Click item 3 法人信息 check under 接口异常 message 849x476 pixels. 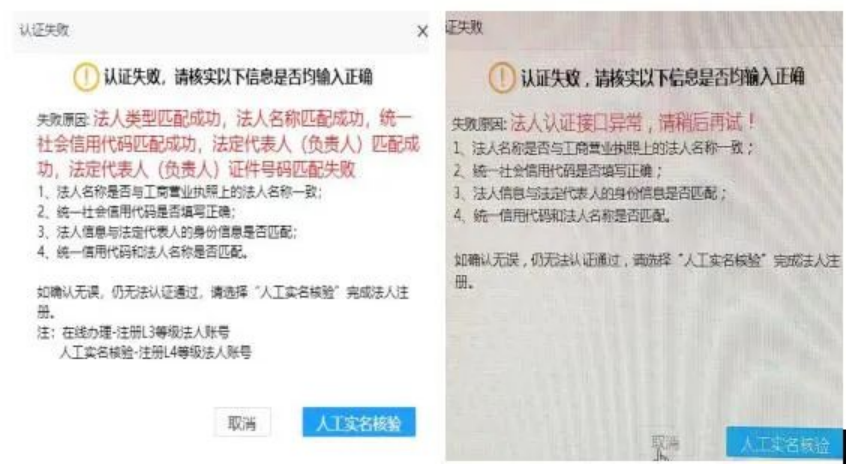coord(590,193)
